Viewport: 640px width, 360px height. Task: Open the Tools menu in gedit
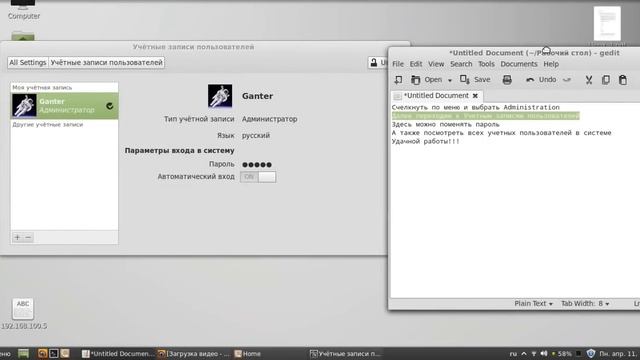(x=486, y=64)
